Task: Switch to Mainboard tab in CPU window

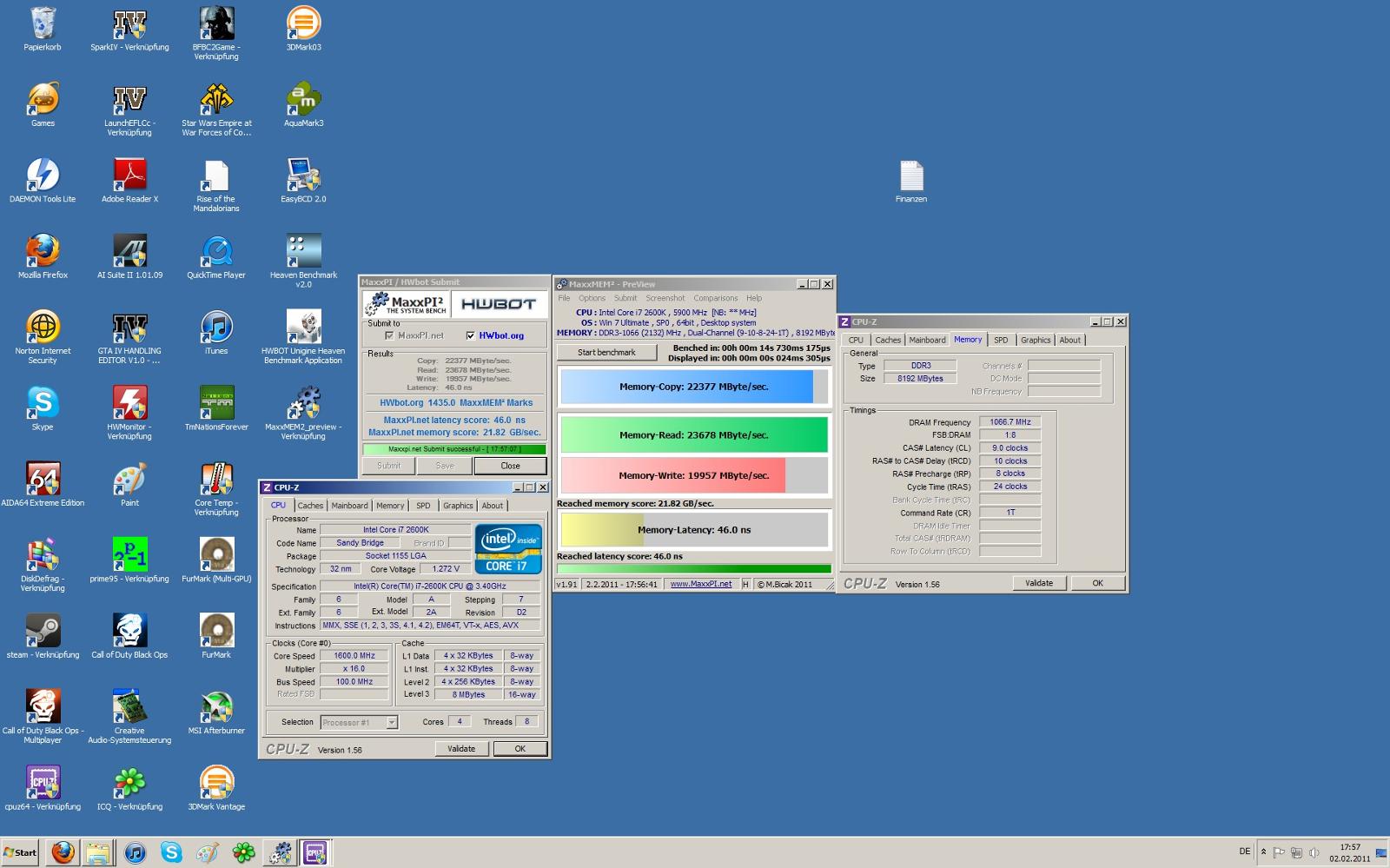Action: click(x=349, y=506)
